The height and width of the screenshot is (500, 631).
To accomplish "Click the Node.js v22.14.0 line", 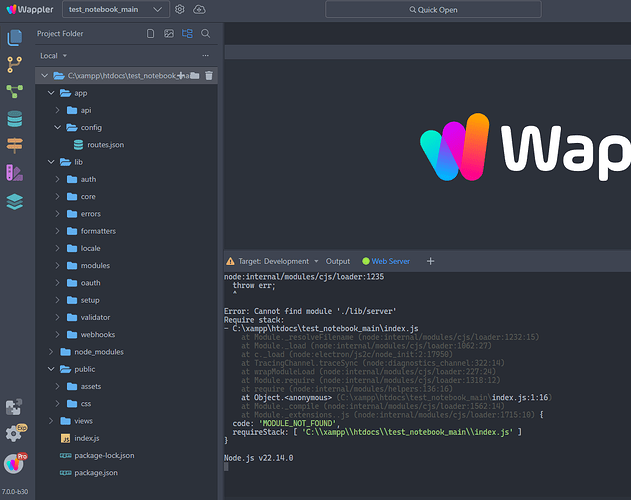I will (259, 458).
